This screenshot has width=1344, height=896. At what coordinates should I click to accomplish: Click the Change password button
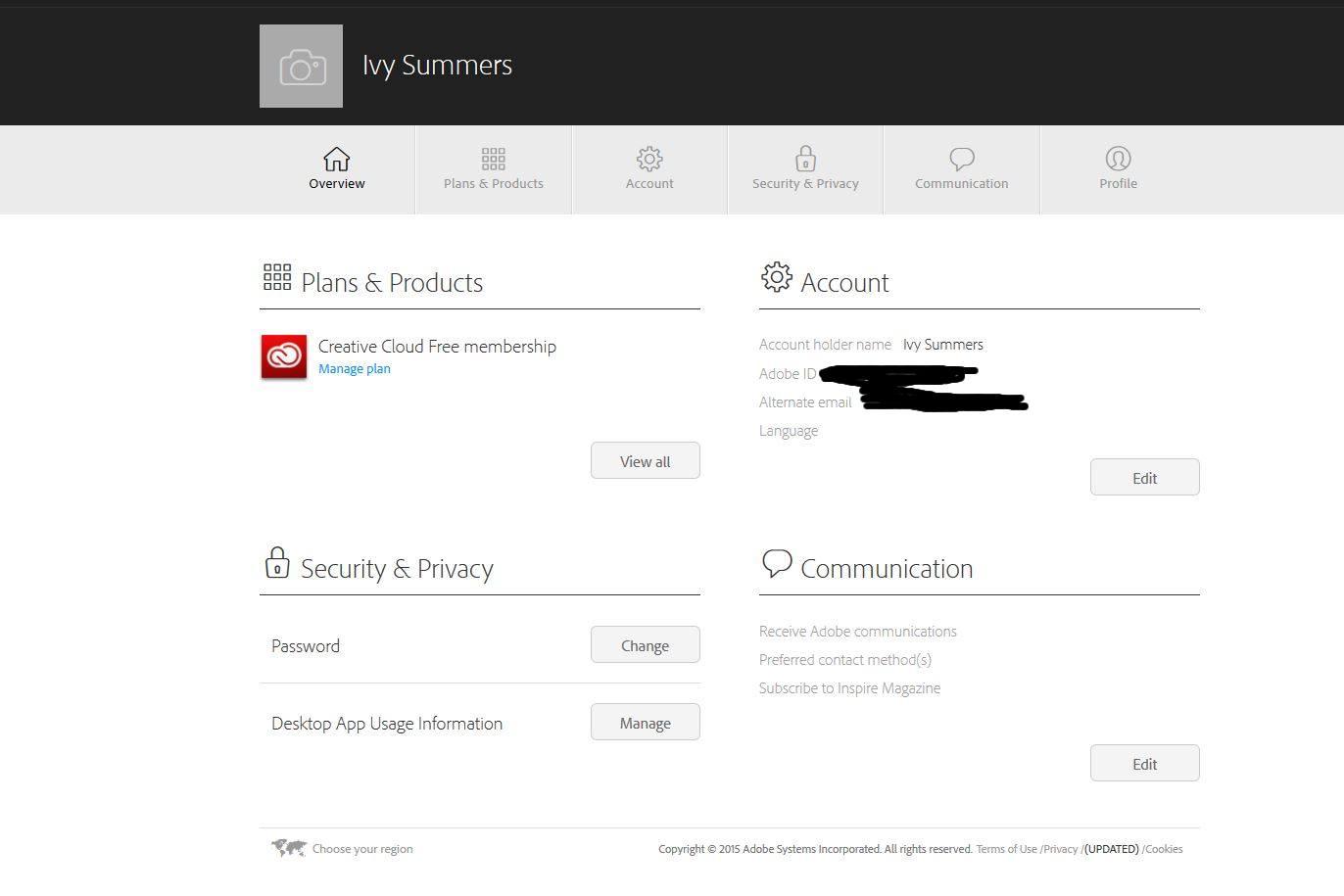click(646, 645)
